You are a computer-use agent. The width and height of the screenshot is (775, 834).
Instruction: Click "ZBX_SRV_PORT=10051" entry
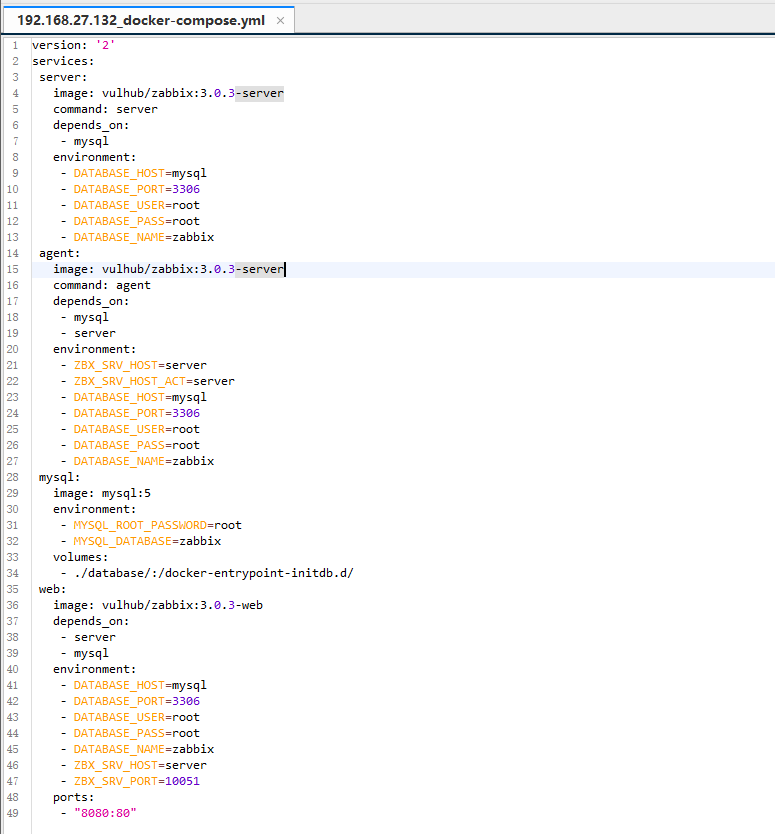[137, 781]
